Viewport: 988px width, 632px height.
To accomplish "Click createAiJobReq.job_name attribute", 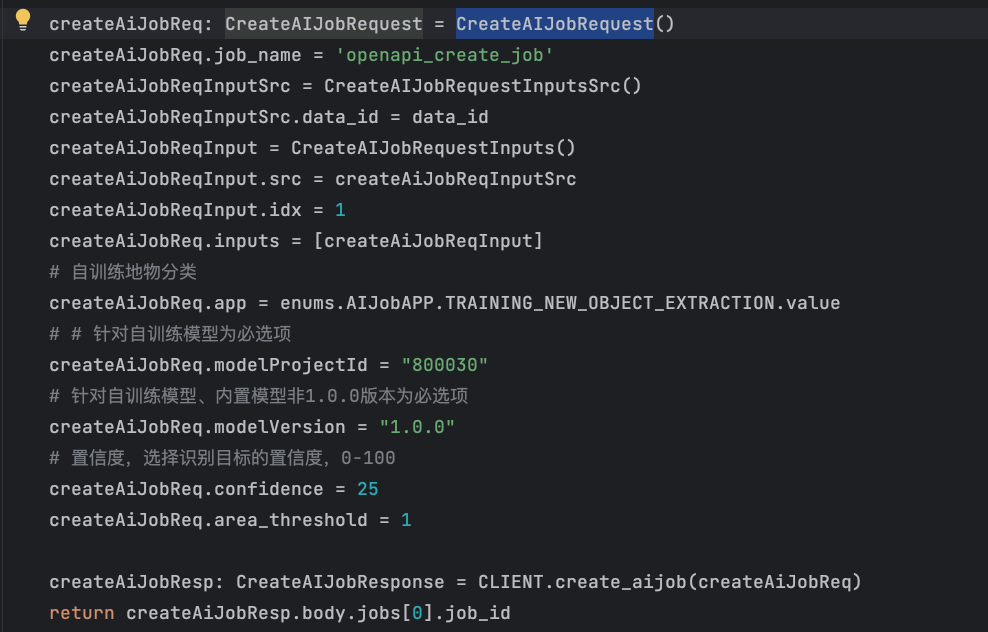I will pyautogui.click(x=175, y=55).
